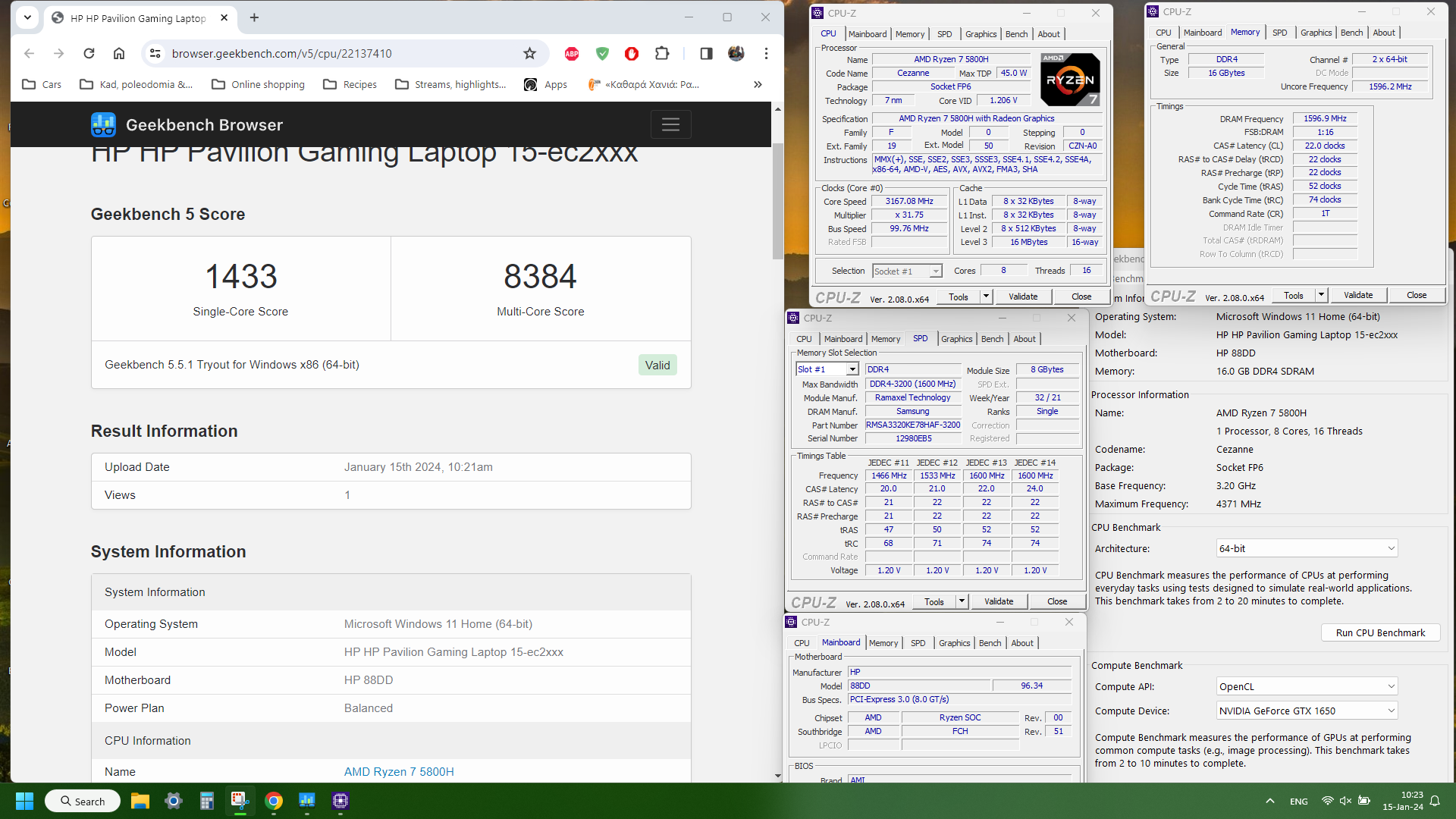The height and width of the screenshot is (819, 1456).
Task: Open Settings from the taskbar
Action: pos(173,801)
